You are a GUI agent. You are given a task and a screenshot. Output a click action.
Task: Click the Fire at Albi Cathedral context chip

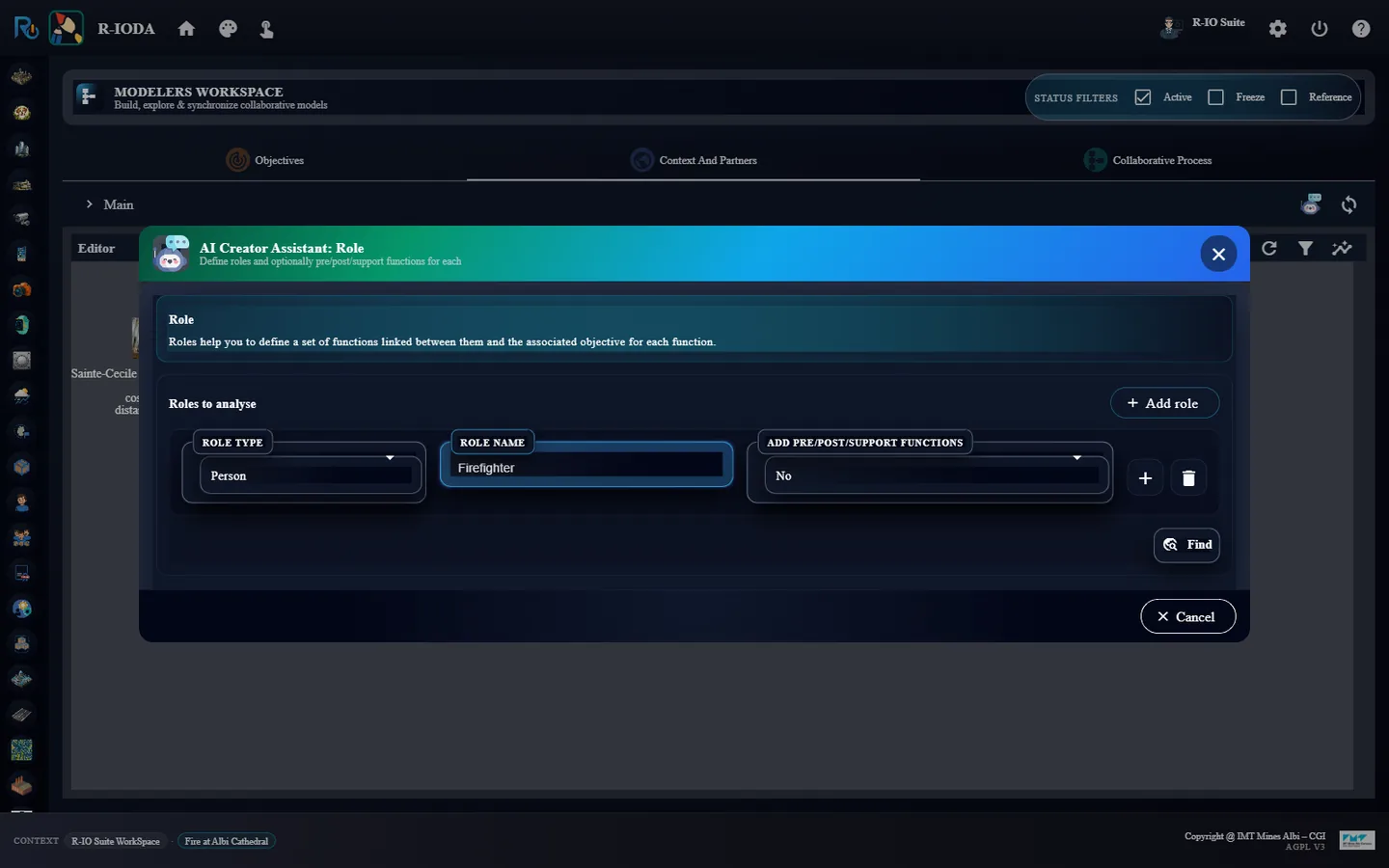click(x=227, y=841)
